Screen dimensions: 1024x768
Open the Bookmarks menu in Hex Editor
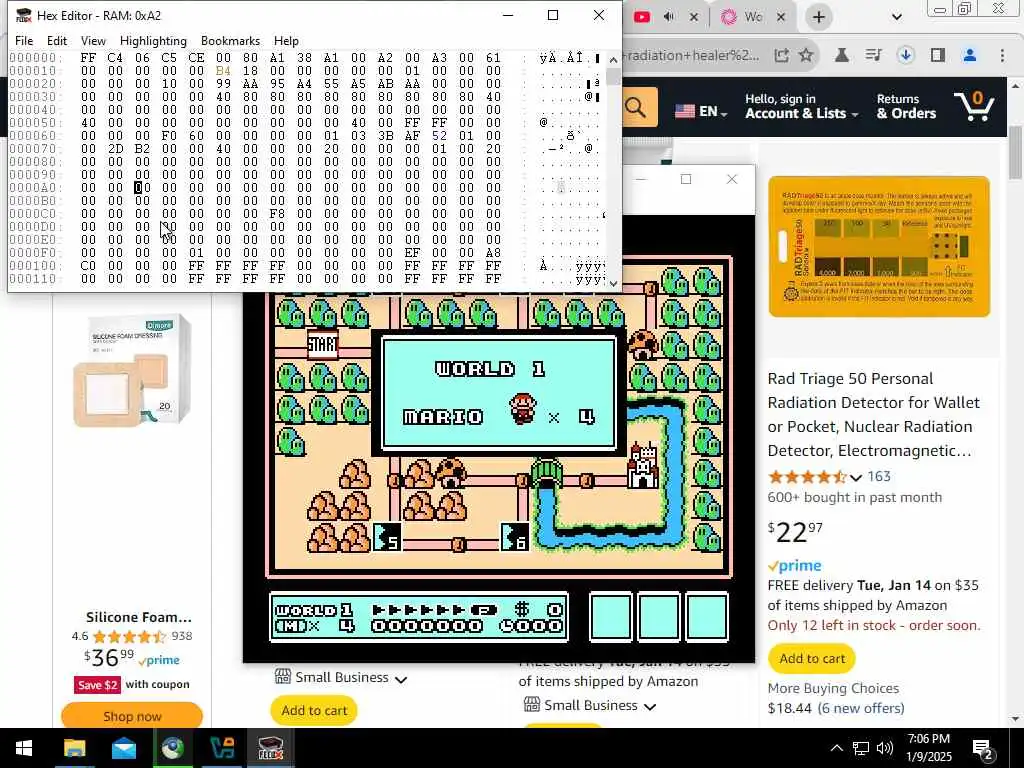[230, 40]
